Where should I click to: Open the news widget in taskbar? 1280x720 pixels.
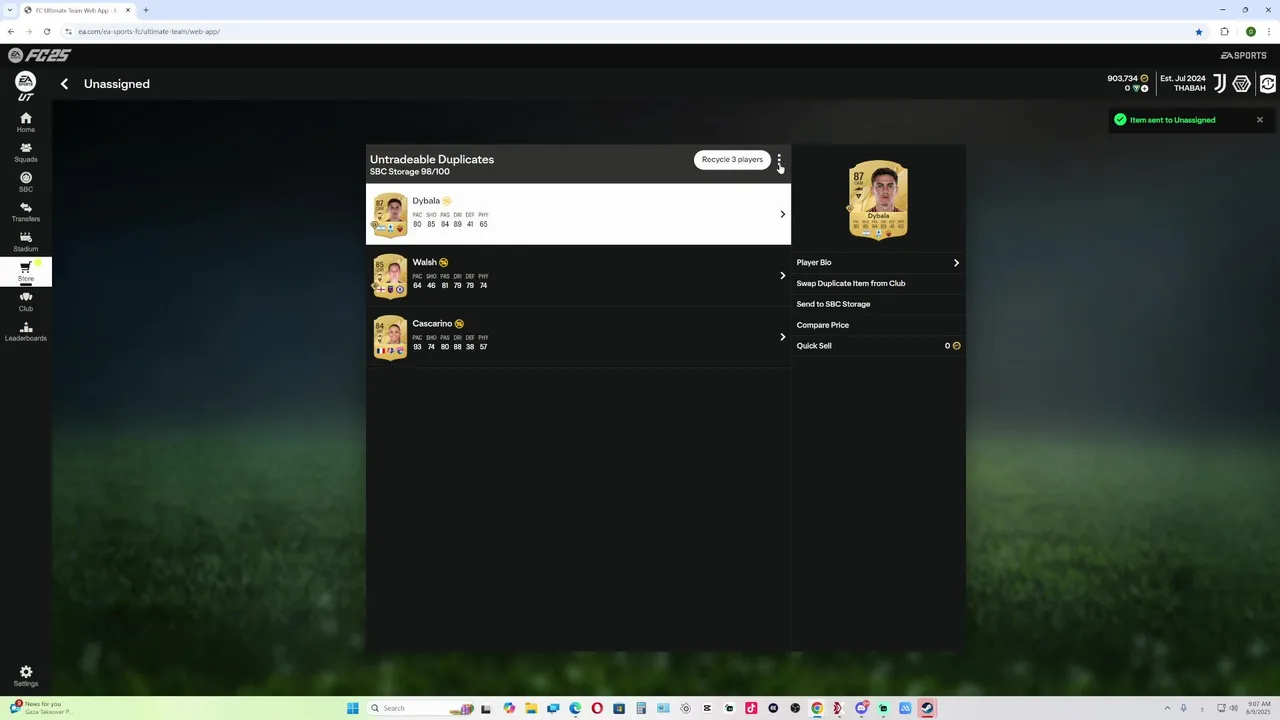click(40, 708)
